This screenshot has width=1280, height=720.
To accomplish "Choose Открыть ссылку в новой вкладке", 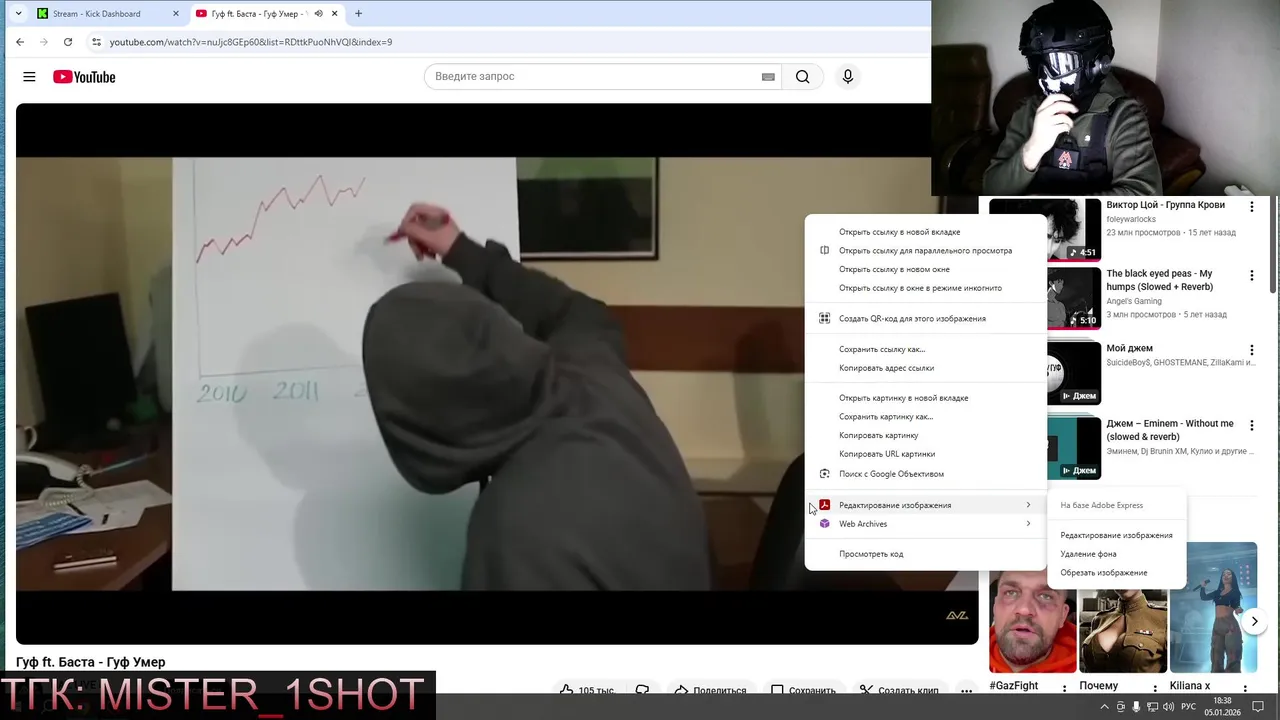I will (899, 232).
